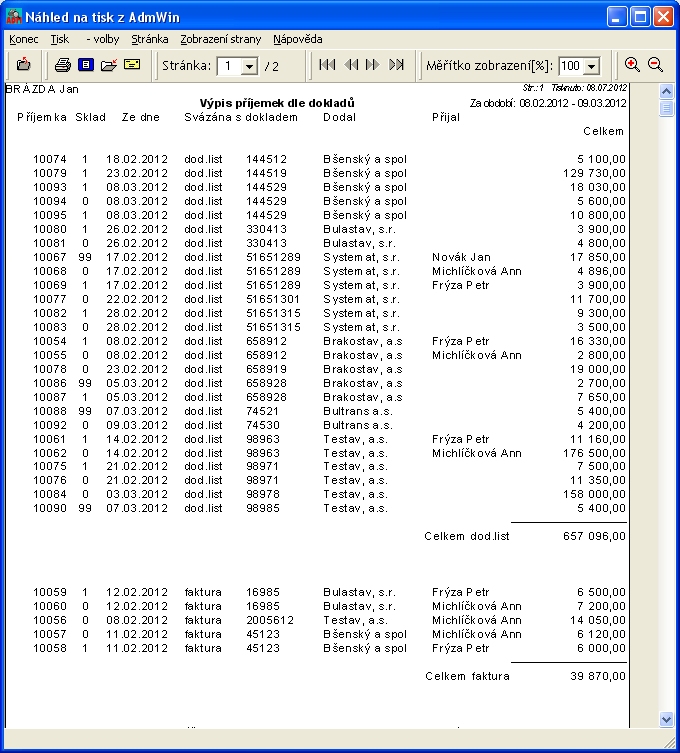Viewport: 680px width, 753px height.
Task: Click the 'Přijal' column header
Action: [x=446, y=117]
